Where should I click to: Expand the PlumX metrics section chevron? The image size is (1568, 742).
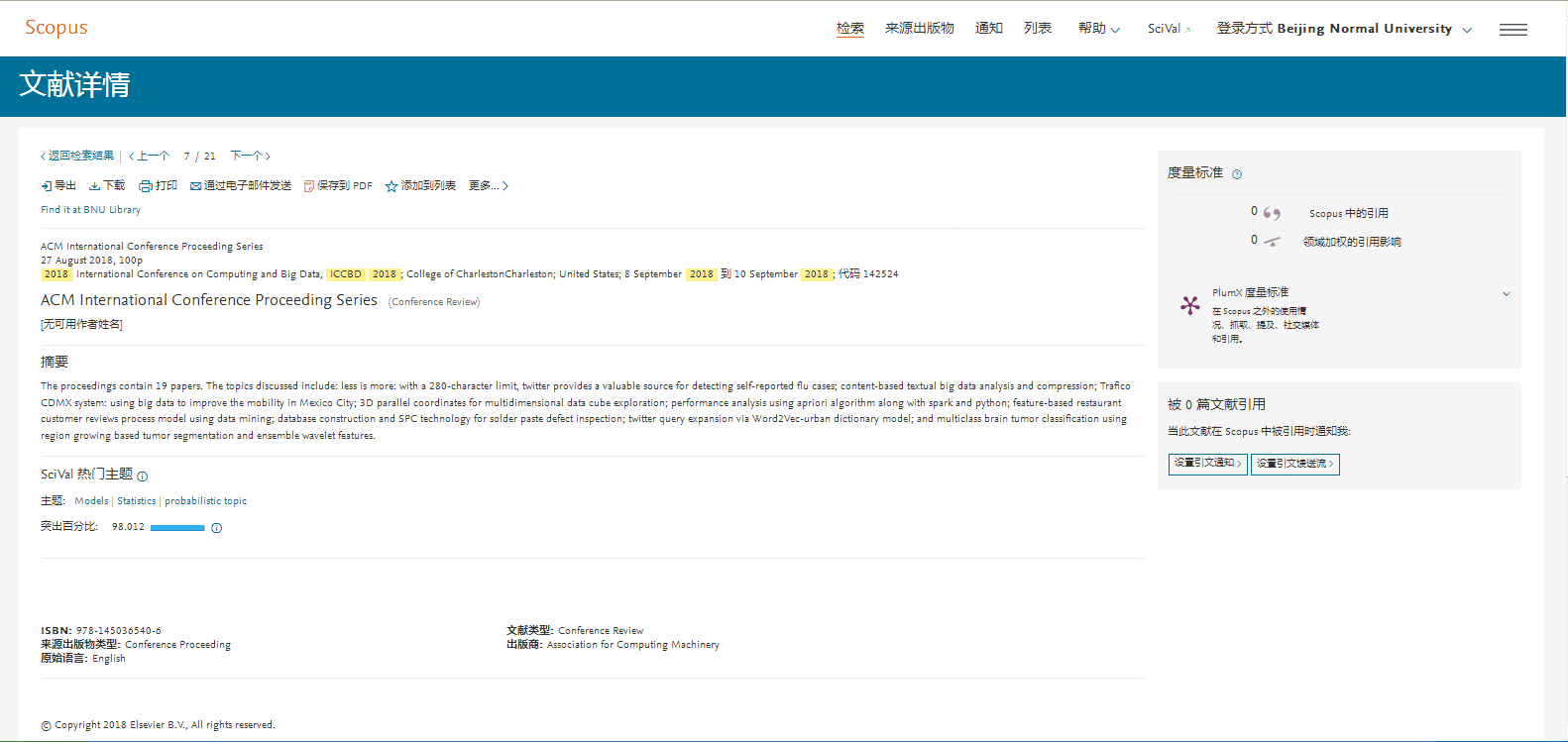tap(1506, 293)
